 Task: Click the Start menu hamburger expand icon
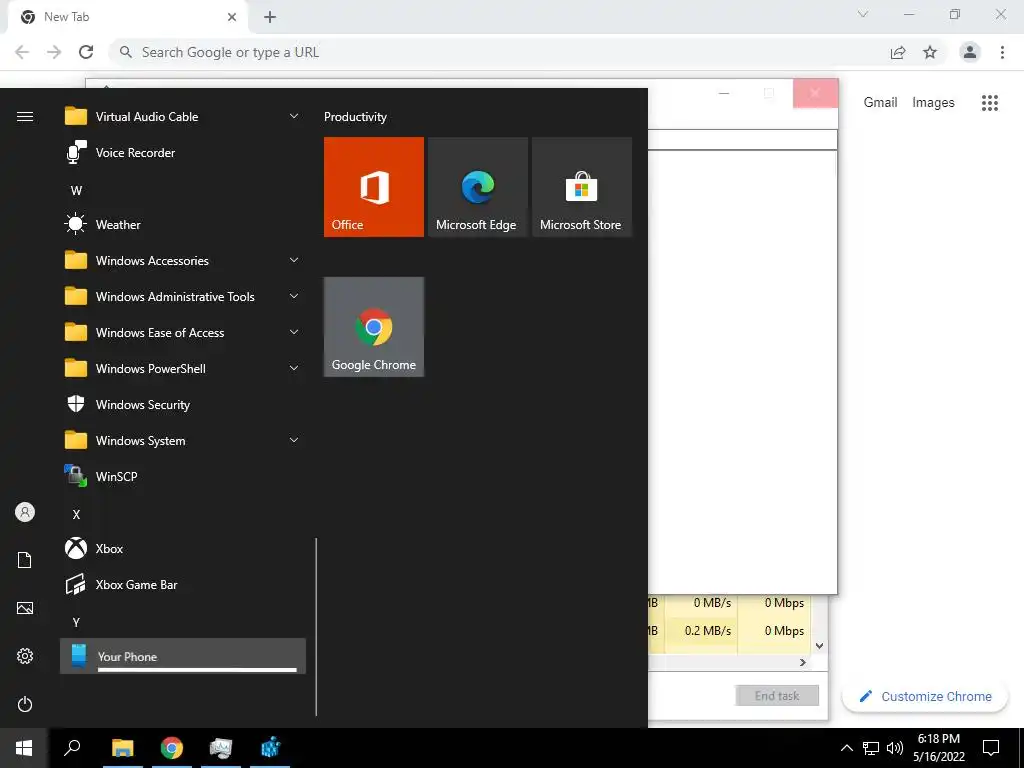(x=25, y=116)
